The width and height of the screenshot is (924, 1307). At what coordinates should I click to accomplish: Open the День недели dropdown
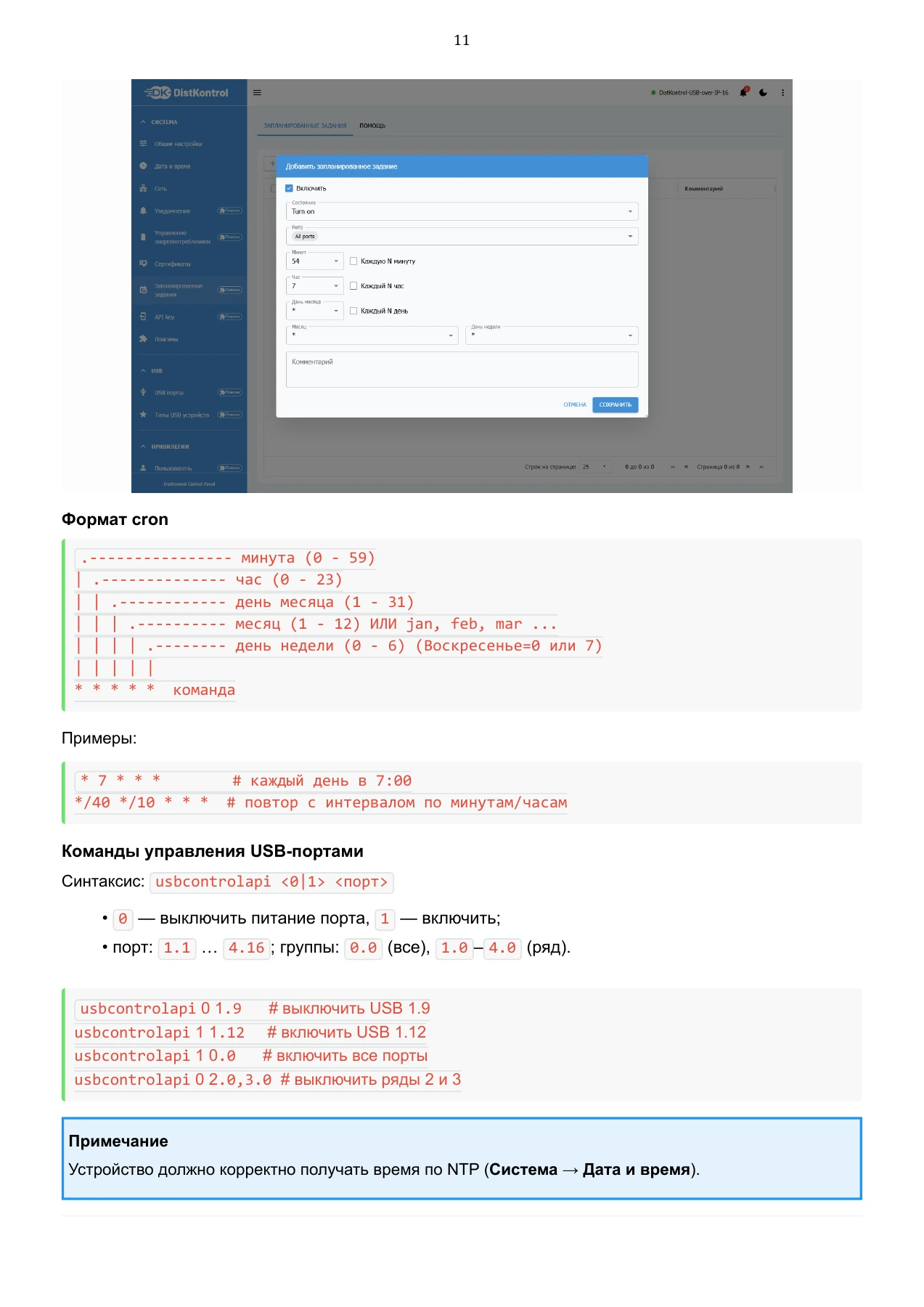point(552,335)
